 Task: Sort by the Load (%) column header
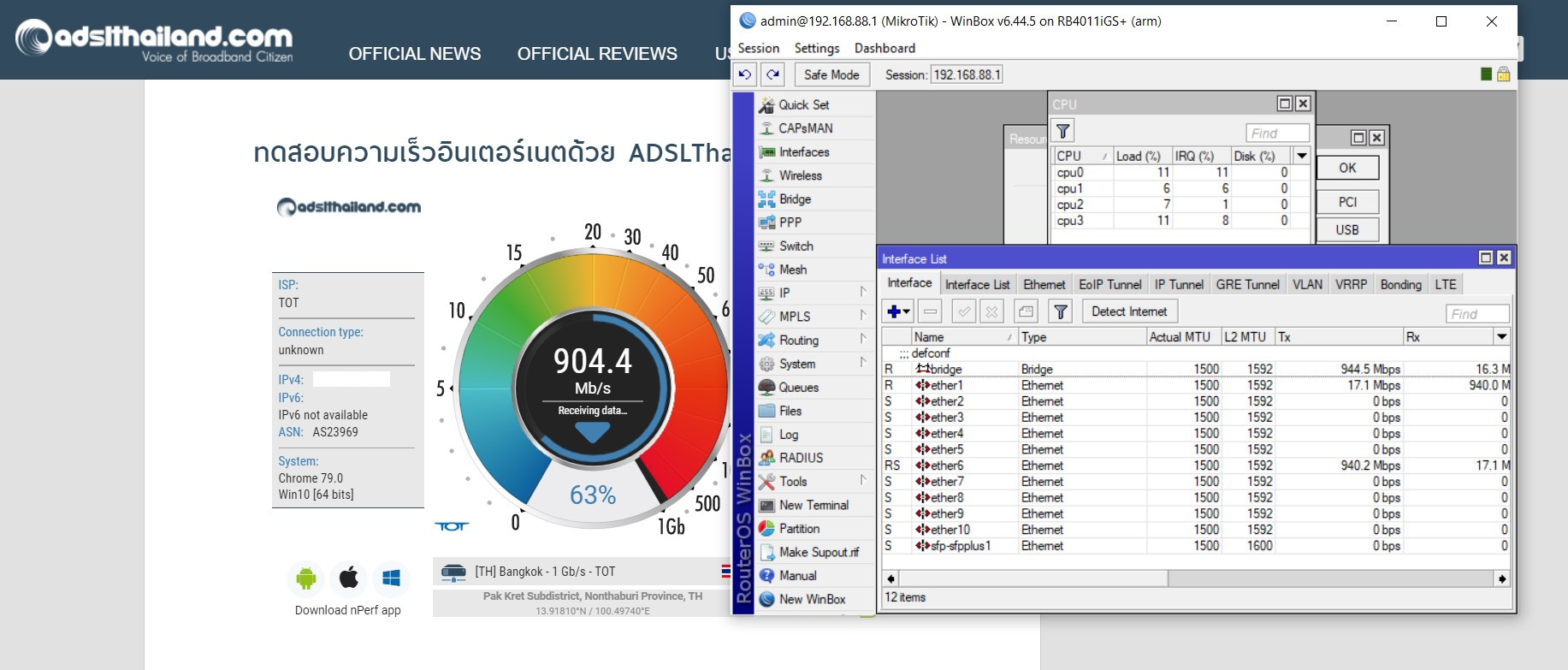1142,156
